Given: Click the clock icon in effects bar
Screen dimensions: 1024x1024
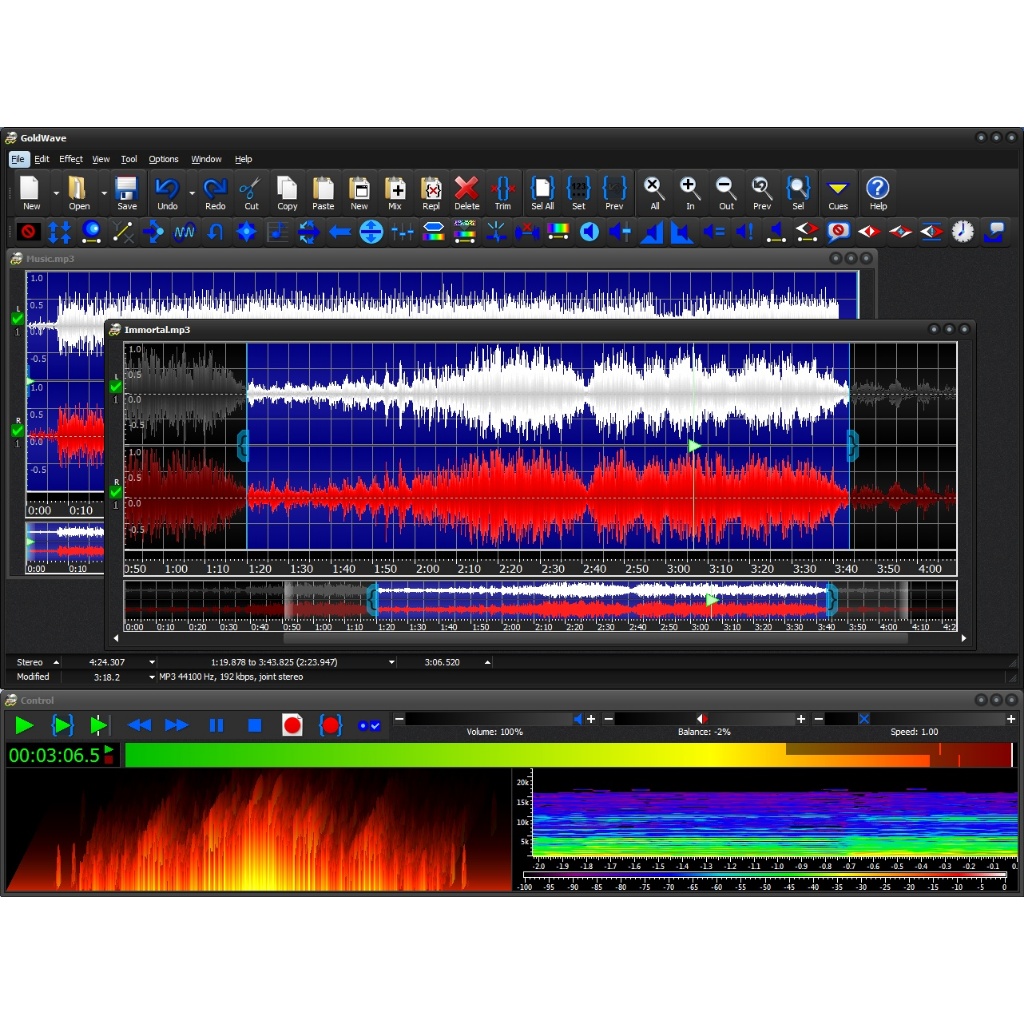Looking at the screenshot, I should [962, 232].
